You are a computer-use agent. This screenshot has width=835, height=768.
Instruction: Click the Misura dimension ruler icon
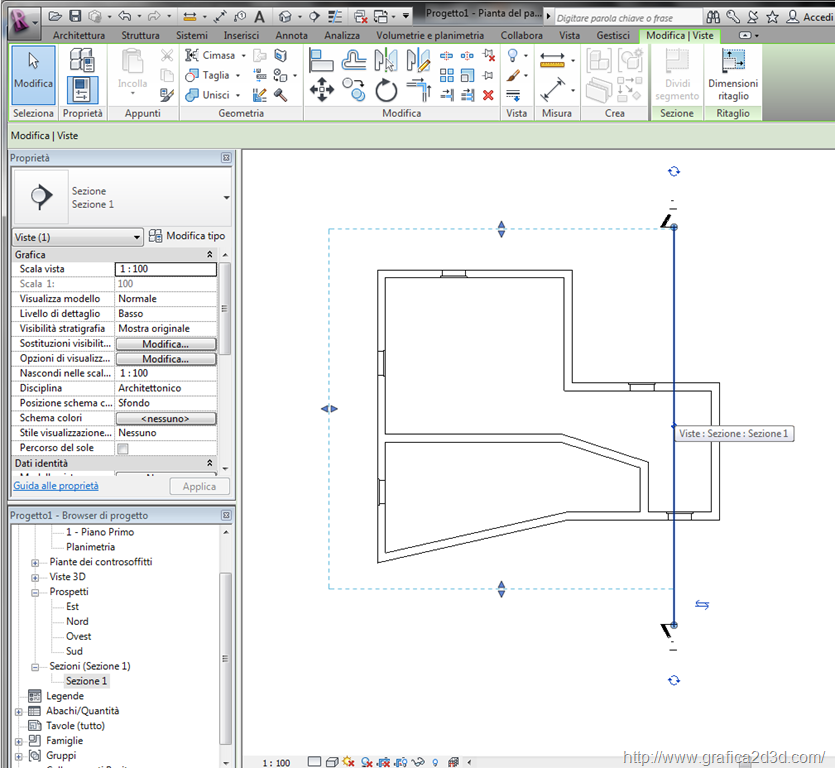pyautogui.click(x=551, y=61)
